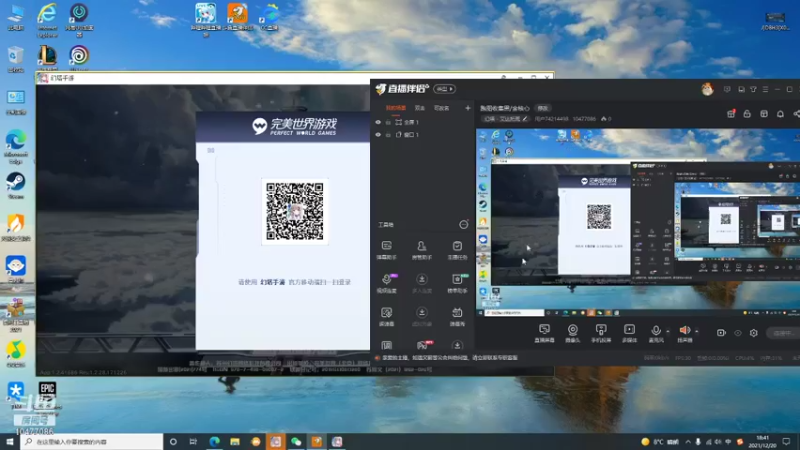Open the danmaku assistant tool in toolbox
This screenshot has width=800, height=450.
pyautogui.click(x=386, y=250)
